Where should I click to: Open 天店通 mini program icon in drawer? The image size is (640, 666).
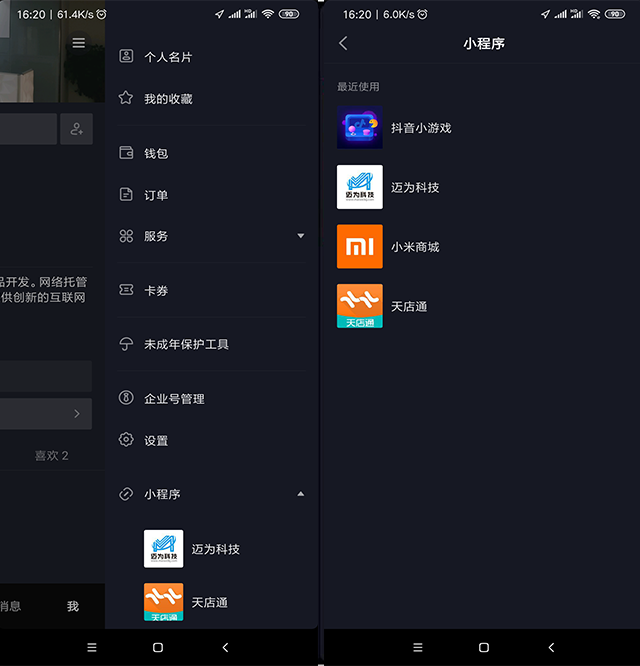[164, 602]
